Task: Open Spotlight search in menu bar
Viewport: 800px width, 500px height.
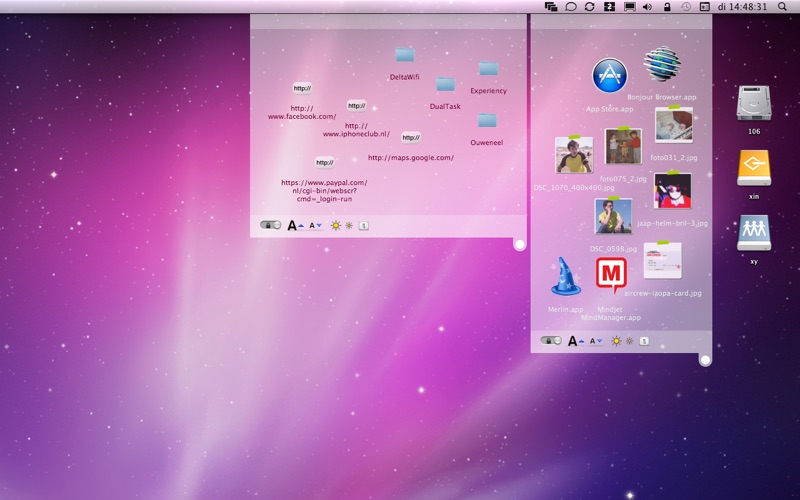Action: (x=782, y=6)
